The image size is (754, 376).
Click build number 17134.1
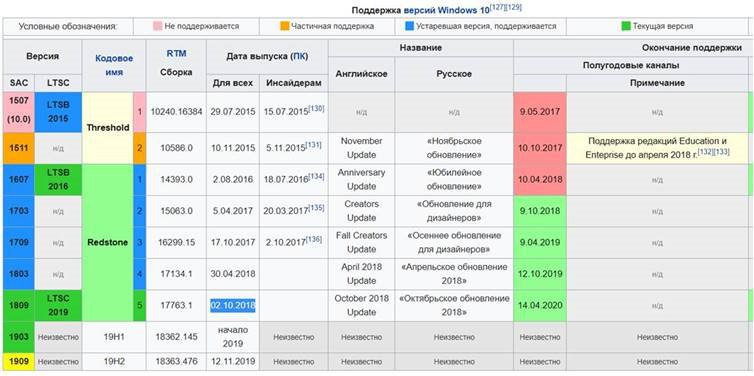point(176,274)
